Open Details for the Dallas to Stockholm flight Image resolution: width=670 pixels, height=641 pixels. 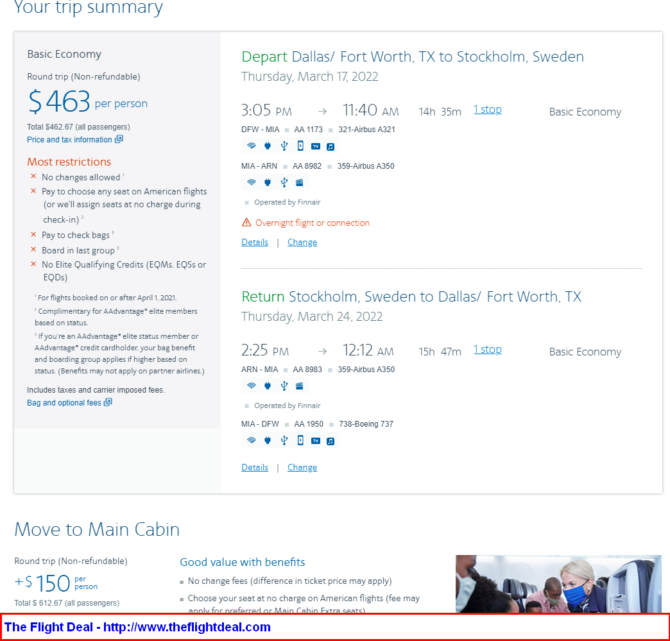pos(255,242)
